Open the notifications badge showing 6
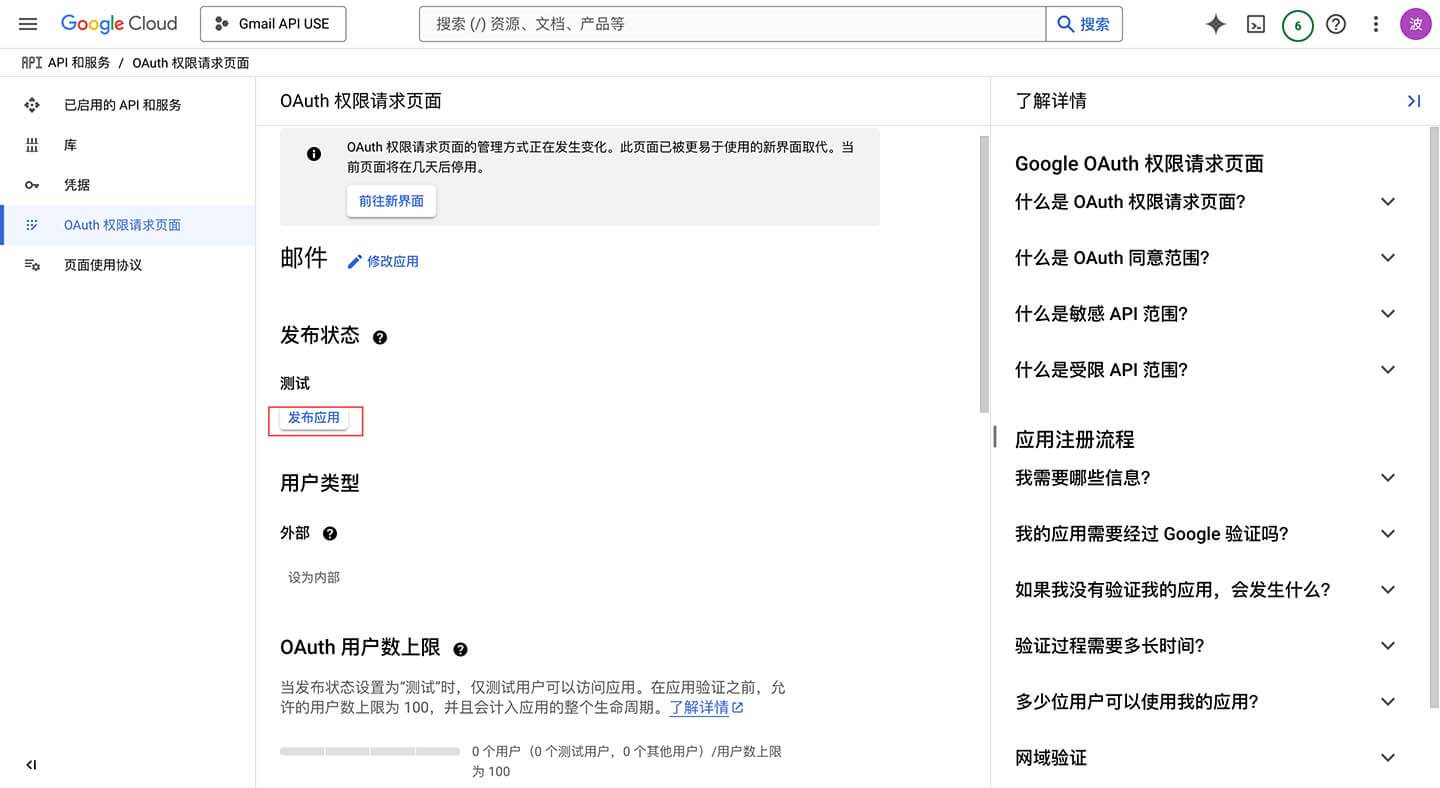The width and height of the screenshot is (1440, 788). [x=1297, y=25]
